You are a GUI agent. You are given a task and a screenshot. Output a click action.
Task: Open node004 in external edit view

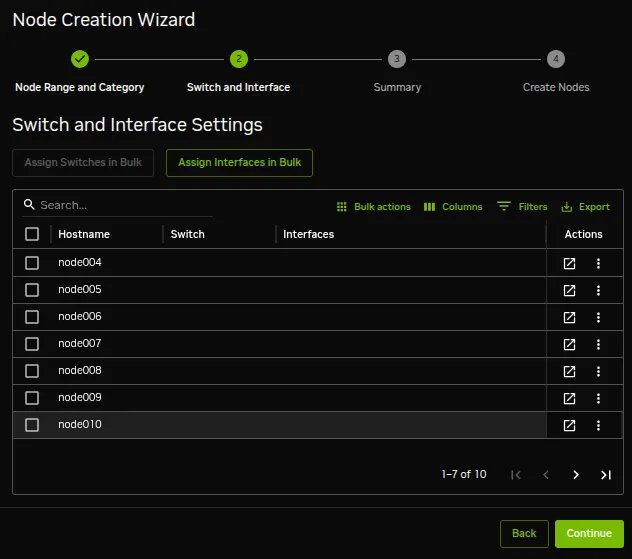point(569,264)
